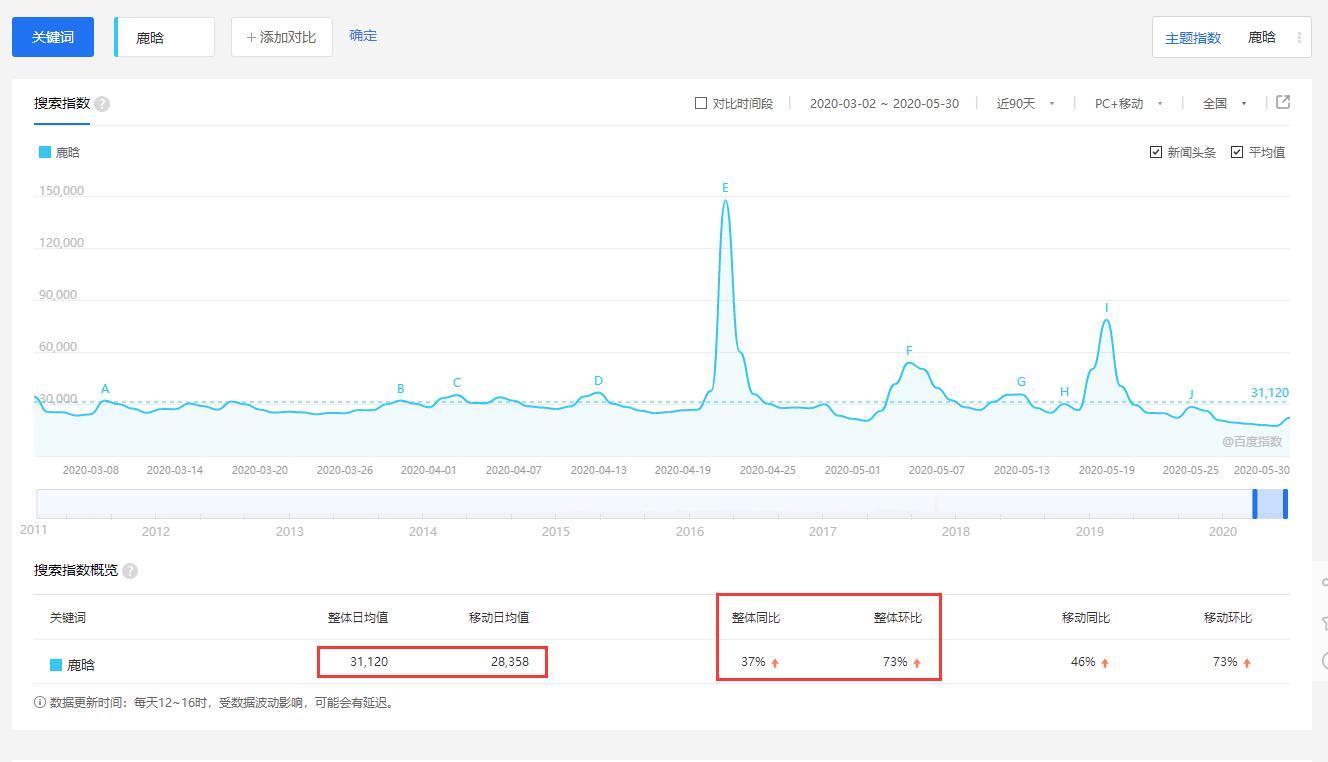
Task: Export chart via share icon
Action: [1283, 102]
